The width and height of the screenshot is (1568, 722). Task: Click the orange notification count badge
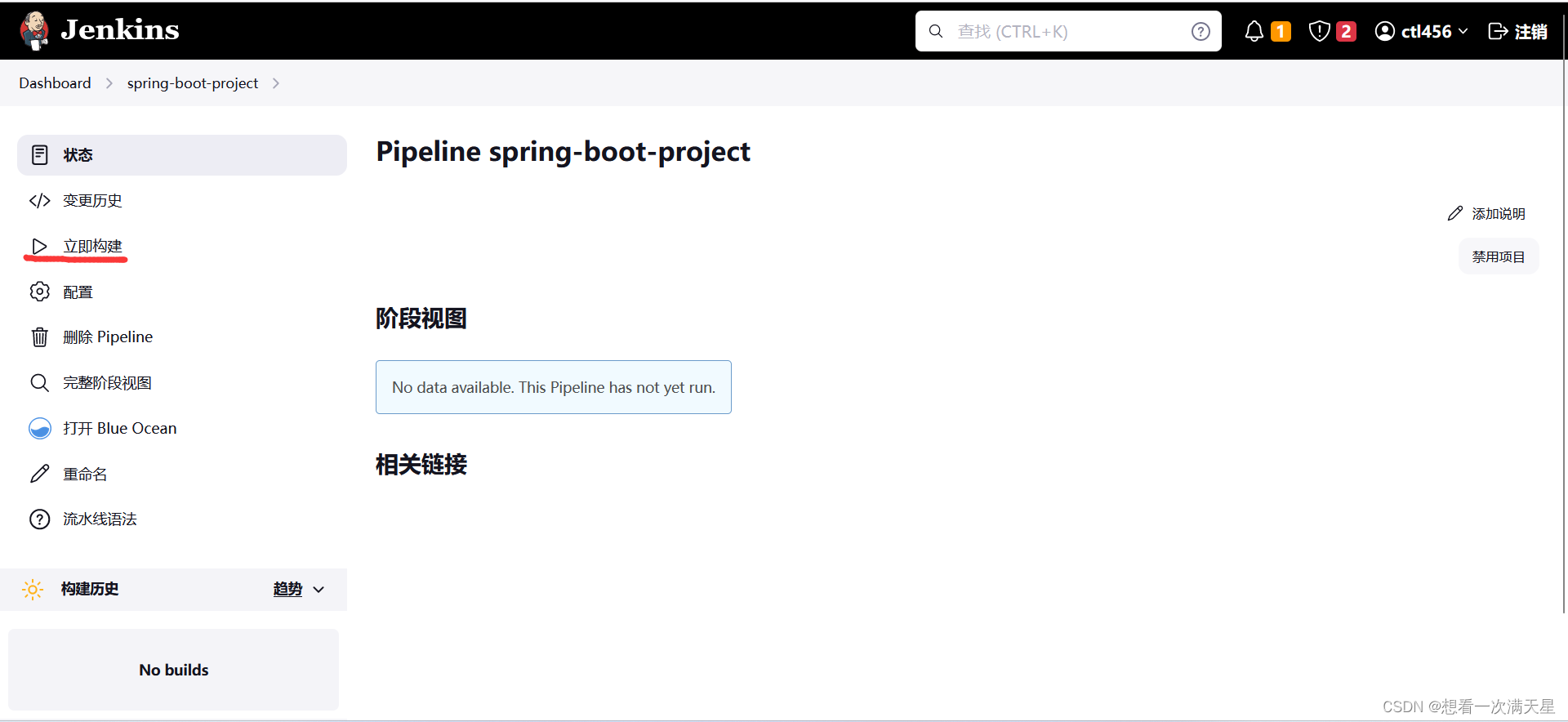[1281, 31]
